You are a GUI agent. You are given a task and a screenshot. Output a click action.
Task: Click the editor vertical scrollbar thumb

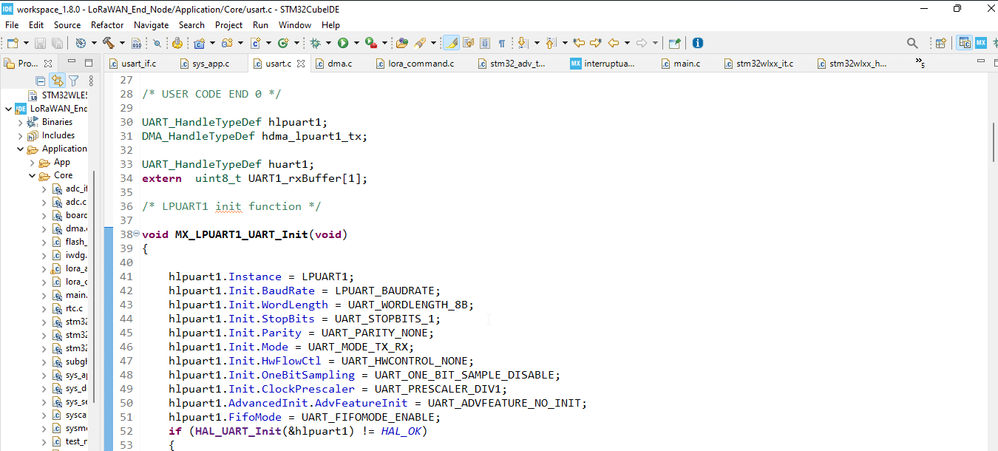(993, 140)
